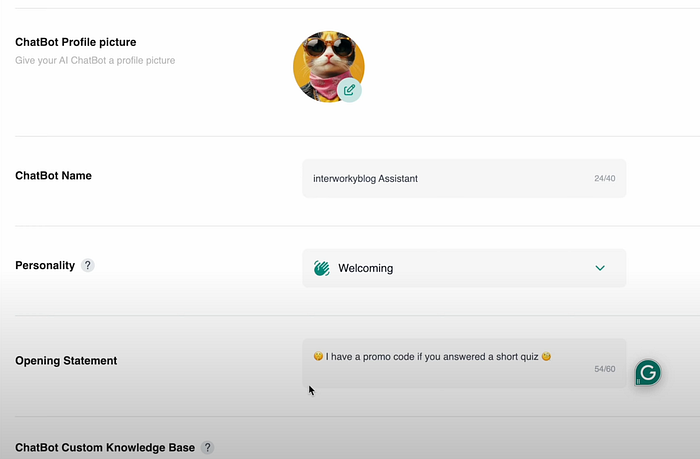Click the 24/40 character counter
This screenshot has width=700, height=459.
pyautogui.click(x=604, y=178)
